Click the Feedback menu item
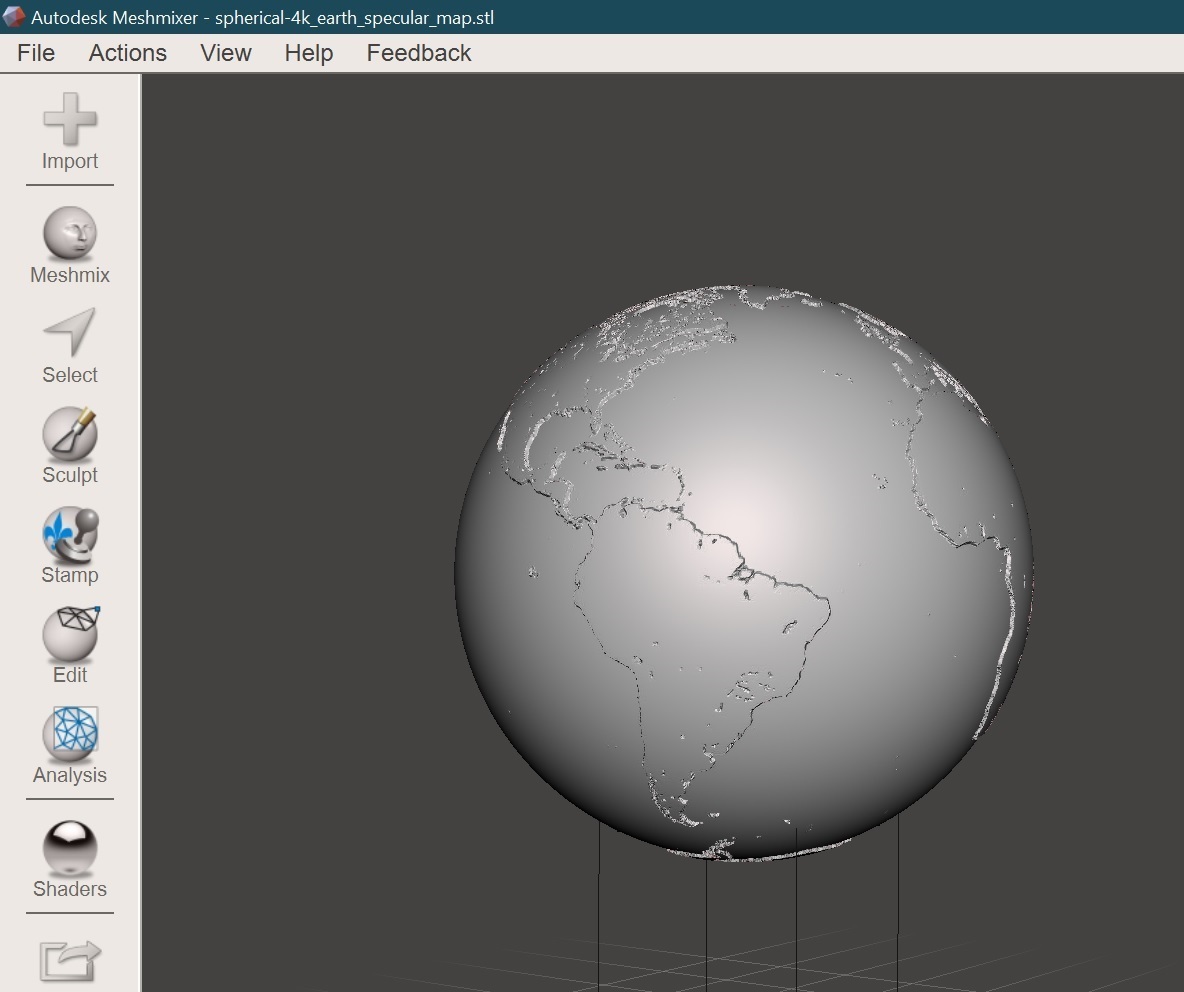1184x992 pixels. pyautogui.click(x=418, y=53)
